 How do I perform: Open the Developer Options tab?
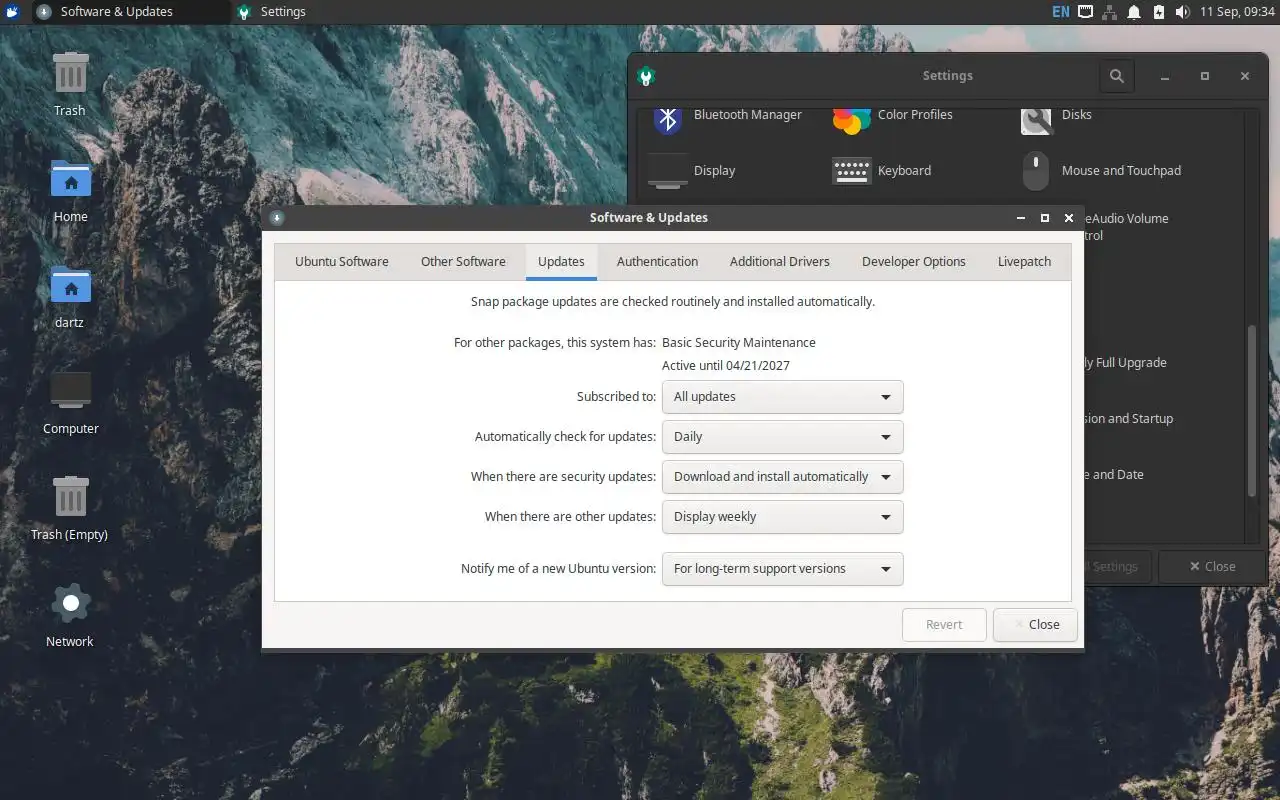914,262
